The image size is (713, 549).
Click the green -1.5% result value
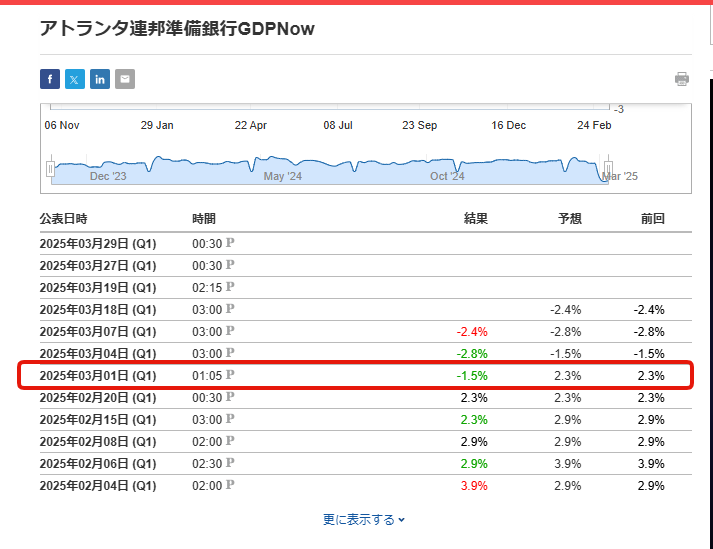click(x=472, y=376)
